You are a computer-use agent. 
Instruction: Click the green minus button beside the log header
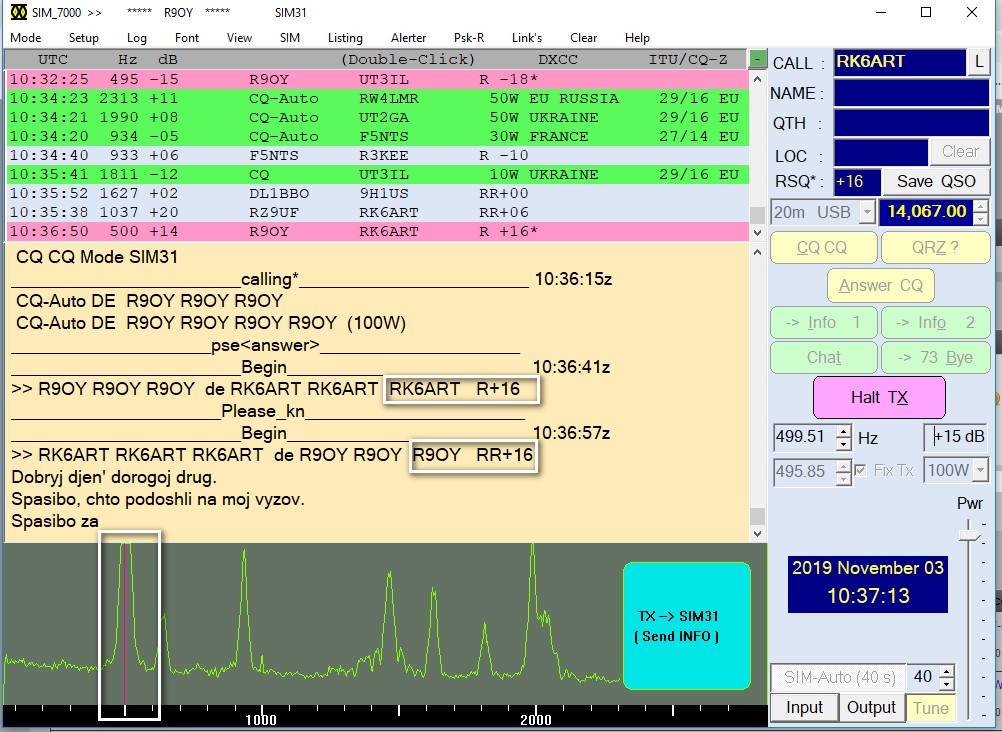[758, 59]
